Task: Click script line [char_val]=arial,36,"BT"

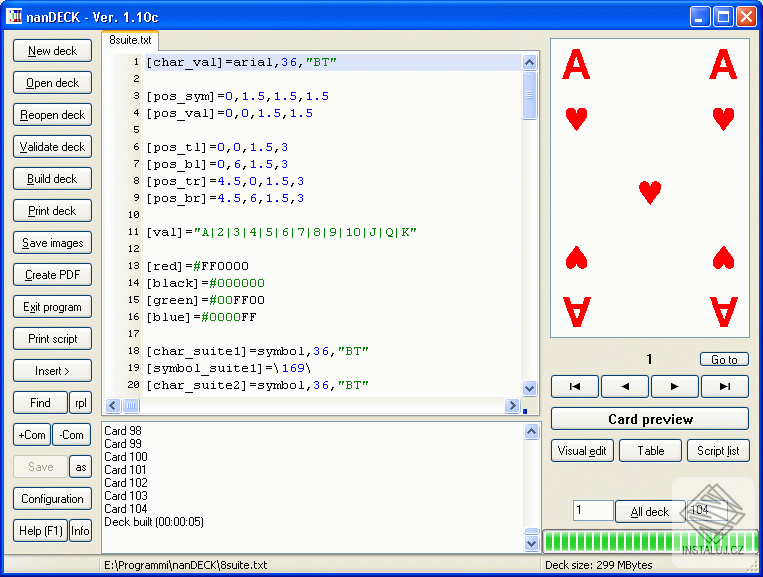Action: coord(241,62)
